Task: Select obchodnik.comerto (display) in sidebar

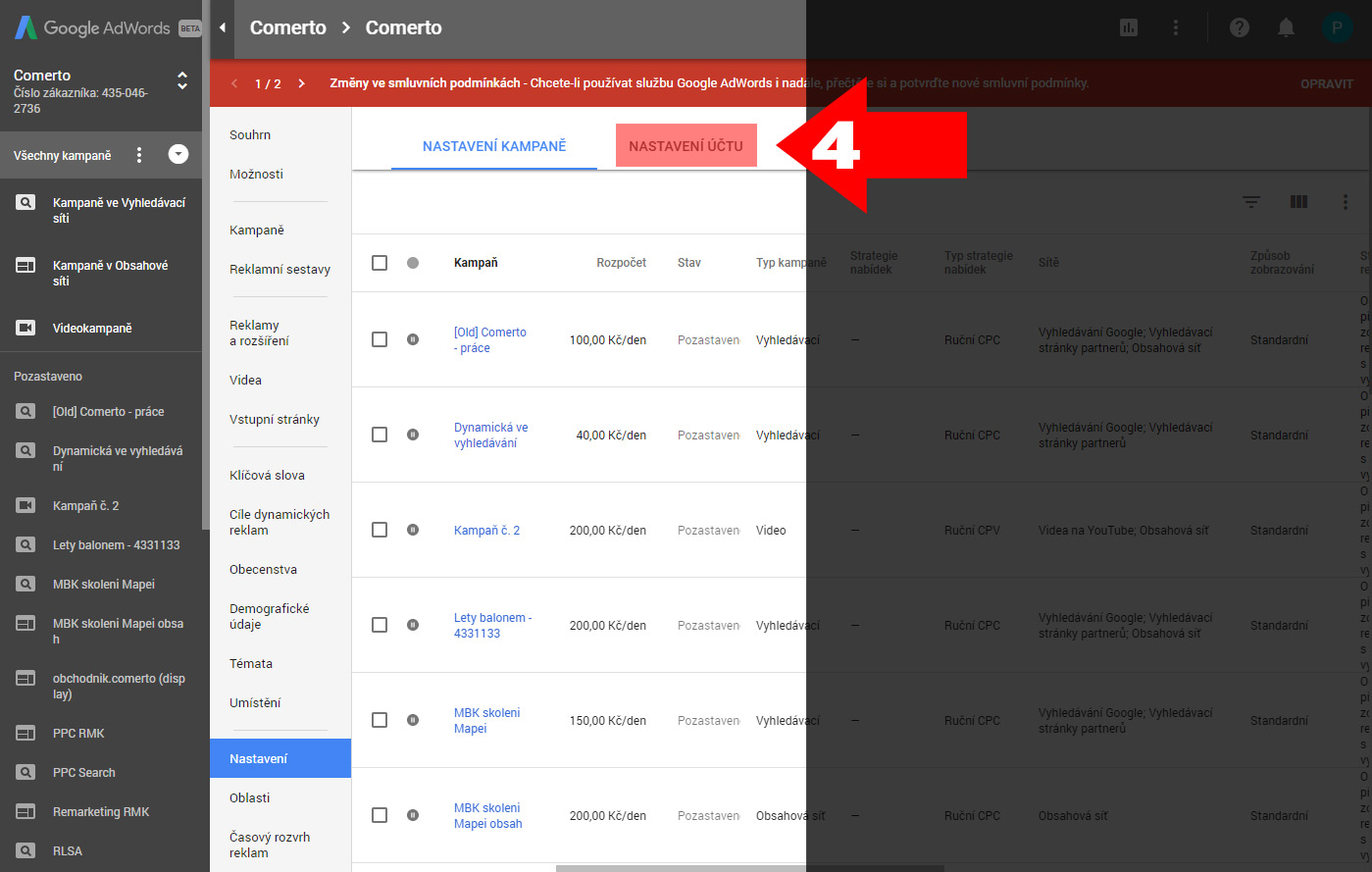Action: (x=119, y=687)
